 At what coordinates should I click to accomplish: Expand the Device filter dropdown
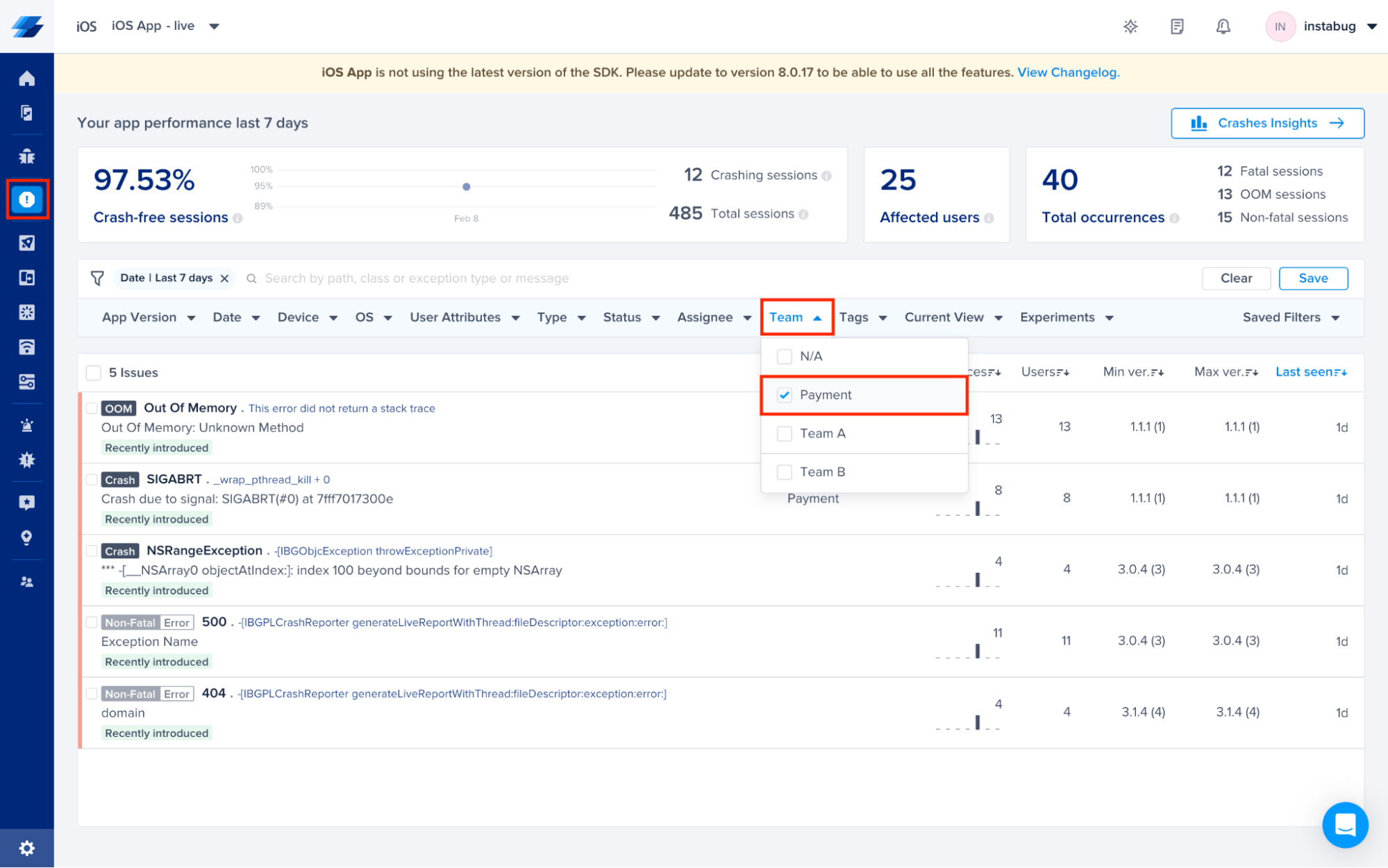pos(308,317)
